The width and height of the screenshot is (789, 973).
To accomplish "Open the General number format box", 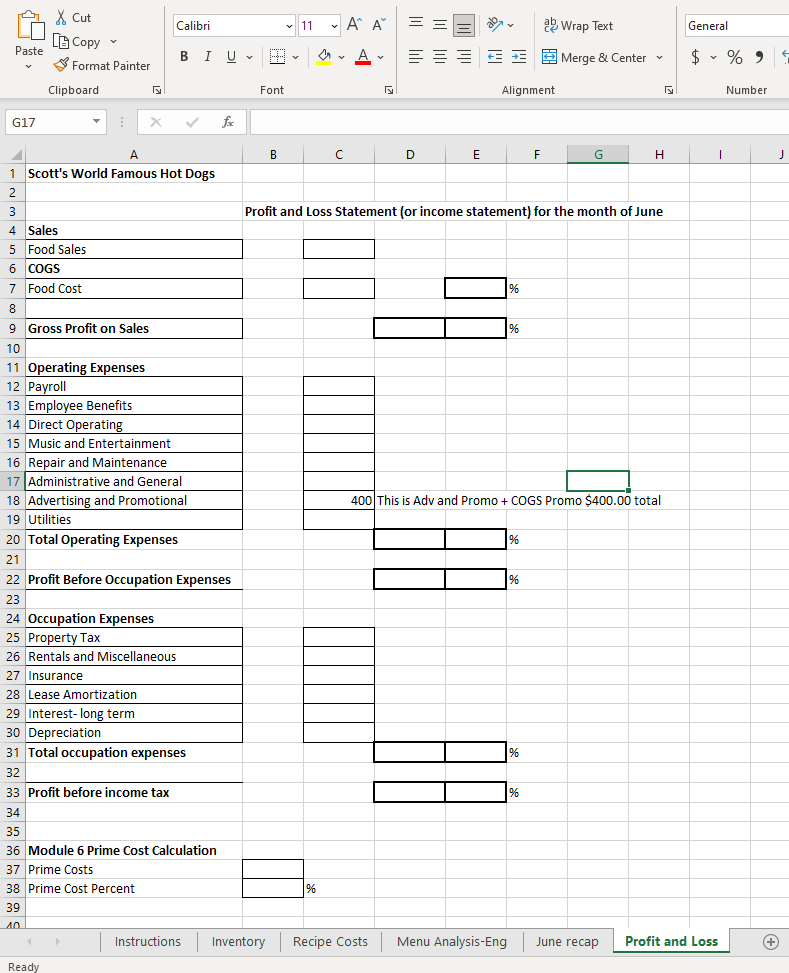I will (737, 26).
